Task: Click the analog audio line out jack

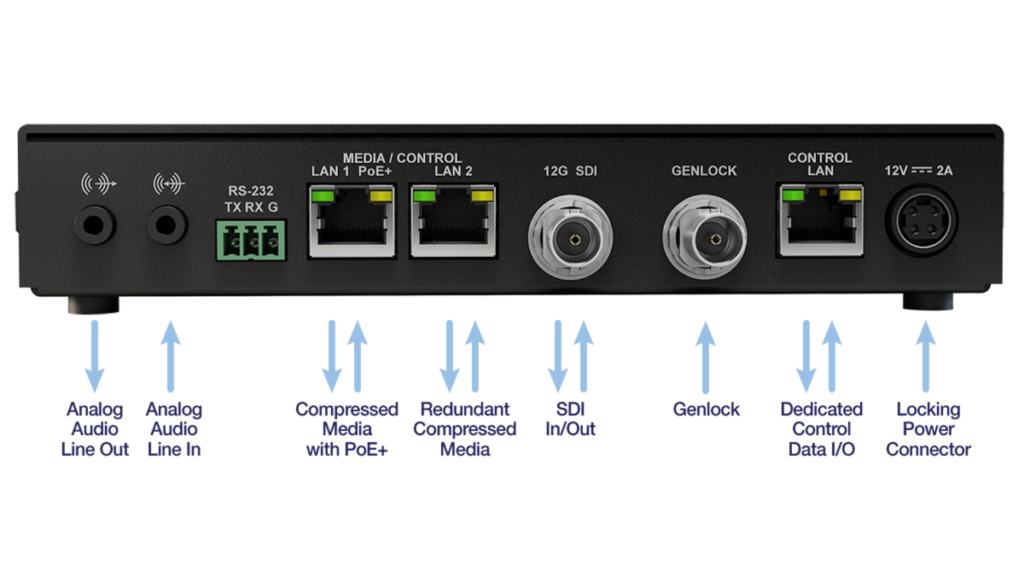Action: point(94,225)
